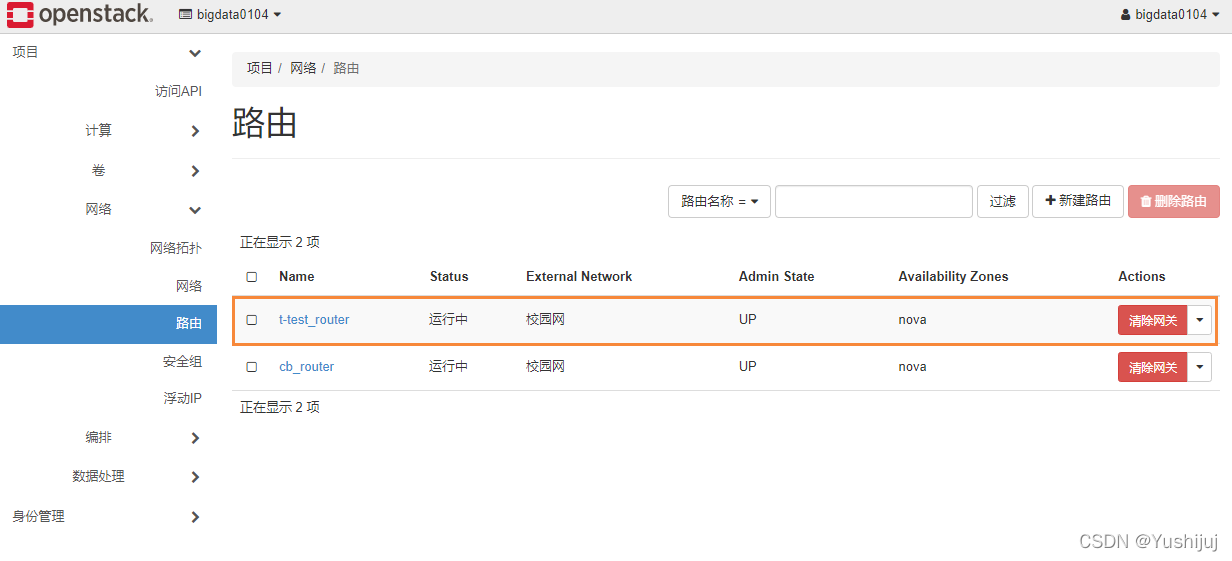Click the Status column header
The height and width of the screenshot is (561, 1232).
[449, 277]
